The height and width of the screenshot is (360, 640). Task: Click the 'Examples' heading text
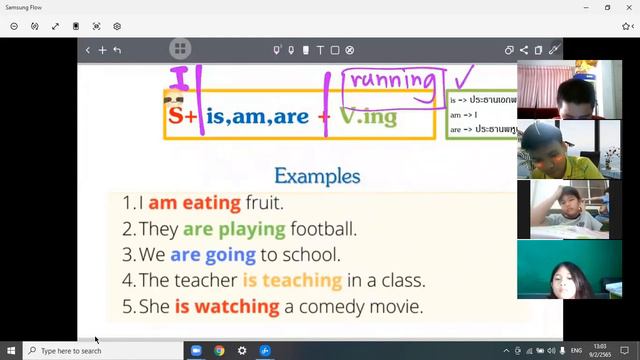317,176
